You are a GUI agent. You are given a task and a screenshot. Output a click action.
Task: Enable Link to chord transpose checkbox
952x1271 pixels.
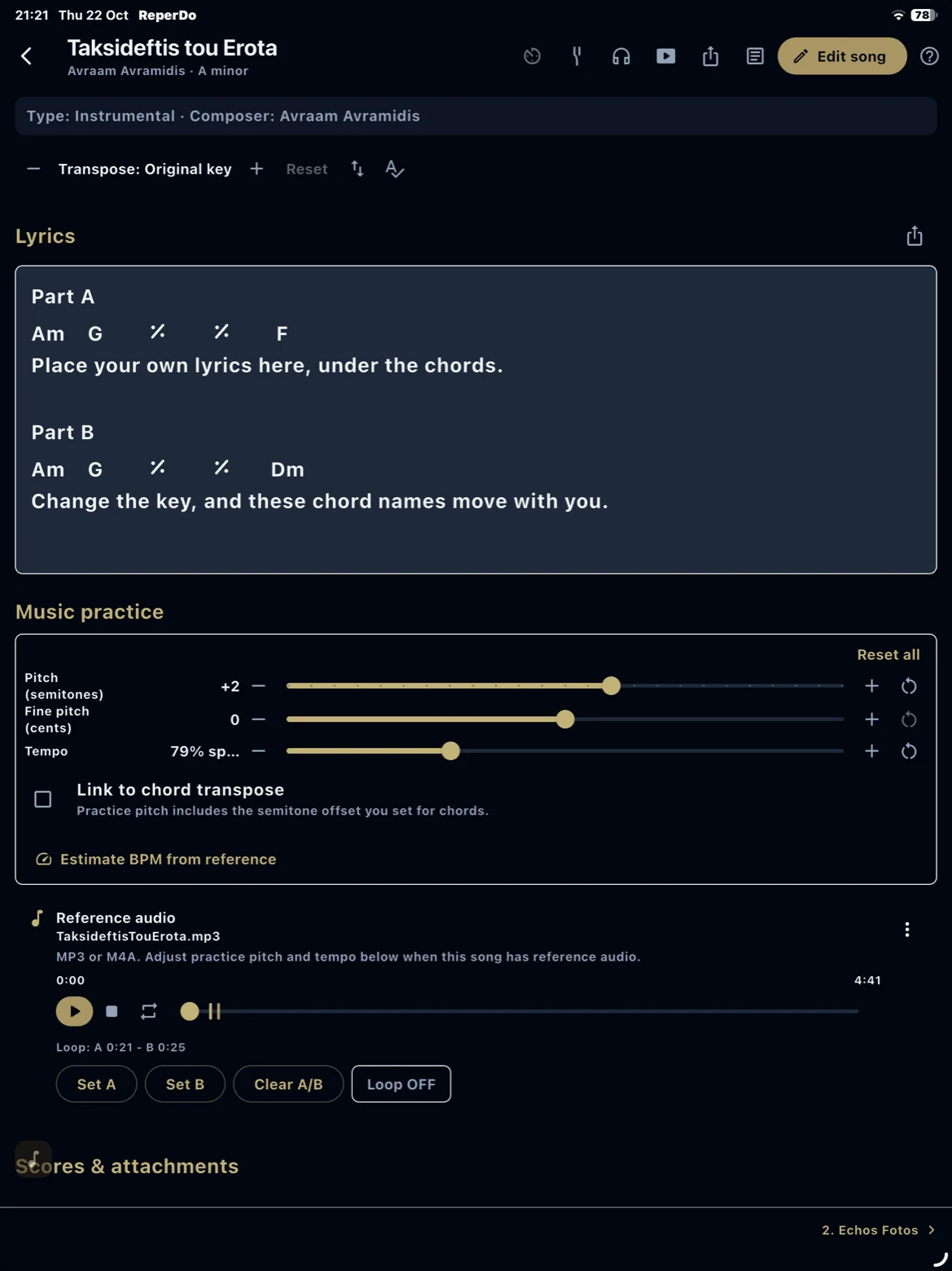(x=43, y=799)
